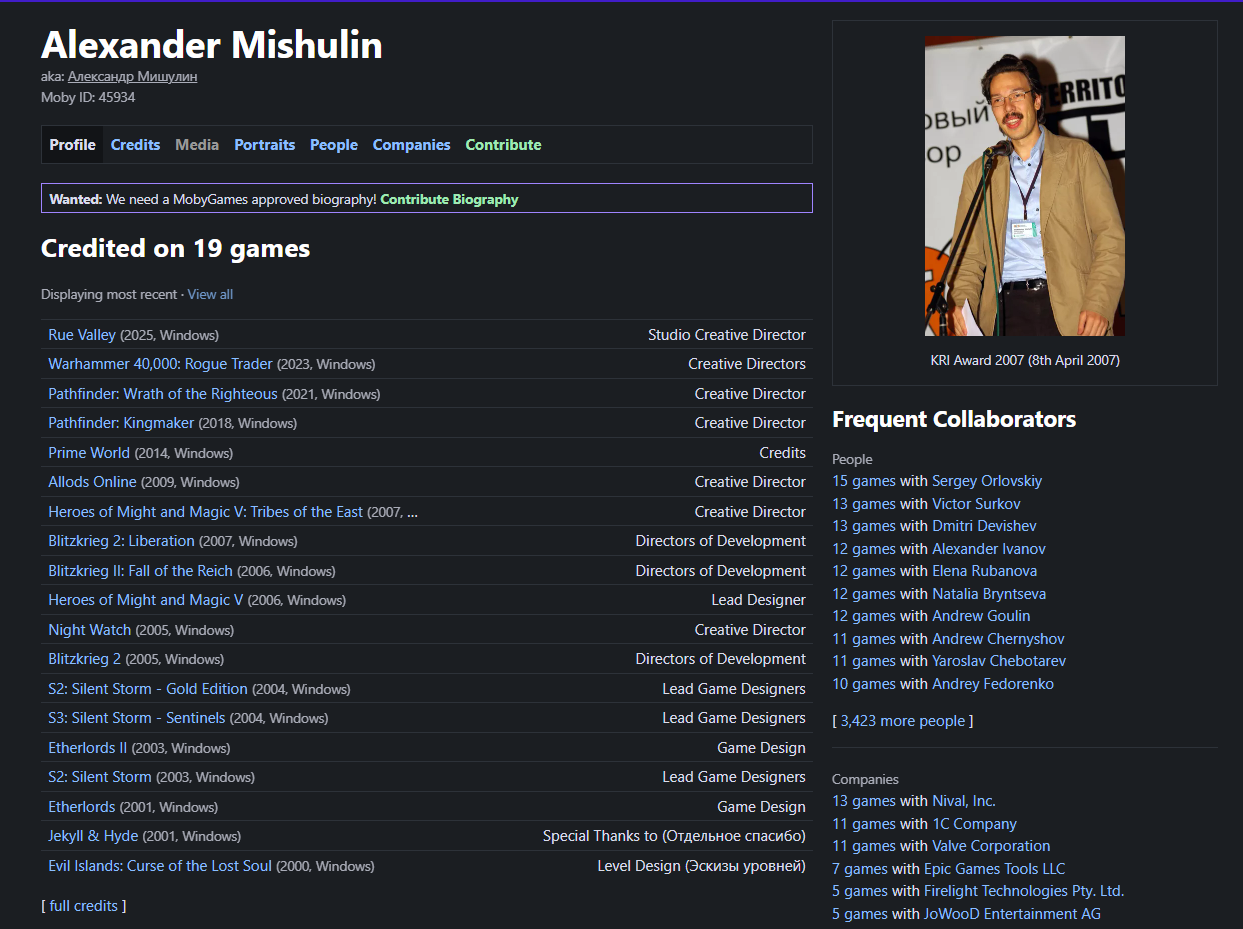The height and width of the screenshot is (929, 1243).
Task: Open the Blitzkrieg 2 (2005) link
Action: pos(84,659)
